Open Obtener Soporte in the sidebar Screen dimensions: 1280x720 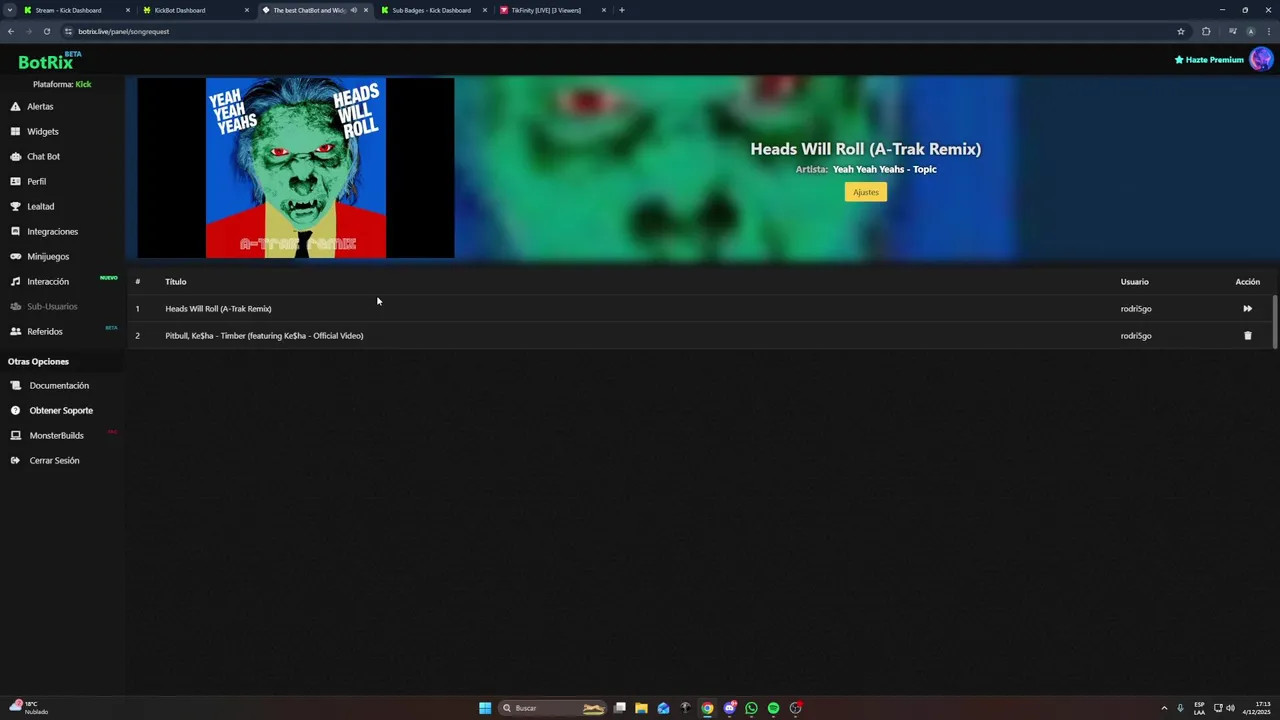[52, 410]
